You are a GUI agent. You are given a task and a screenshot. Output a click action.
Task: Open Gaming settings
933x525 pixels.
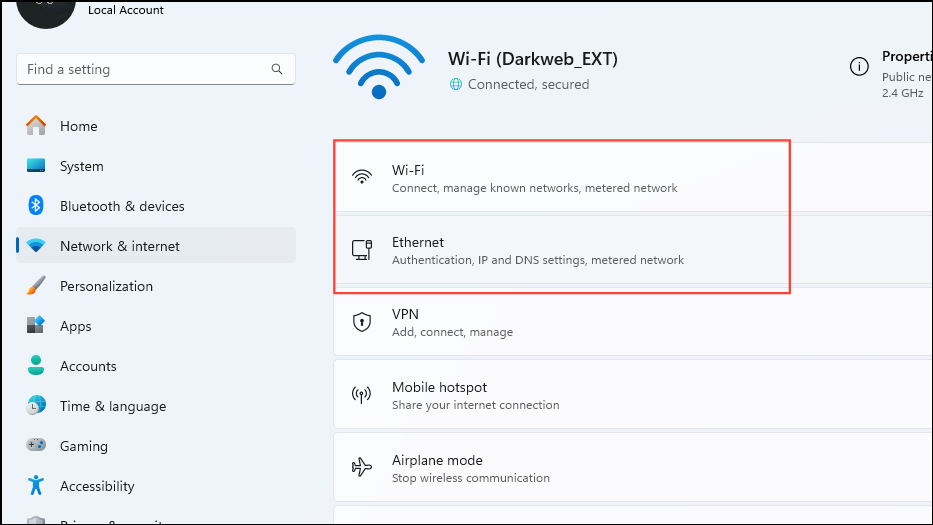coord(156,445)
